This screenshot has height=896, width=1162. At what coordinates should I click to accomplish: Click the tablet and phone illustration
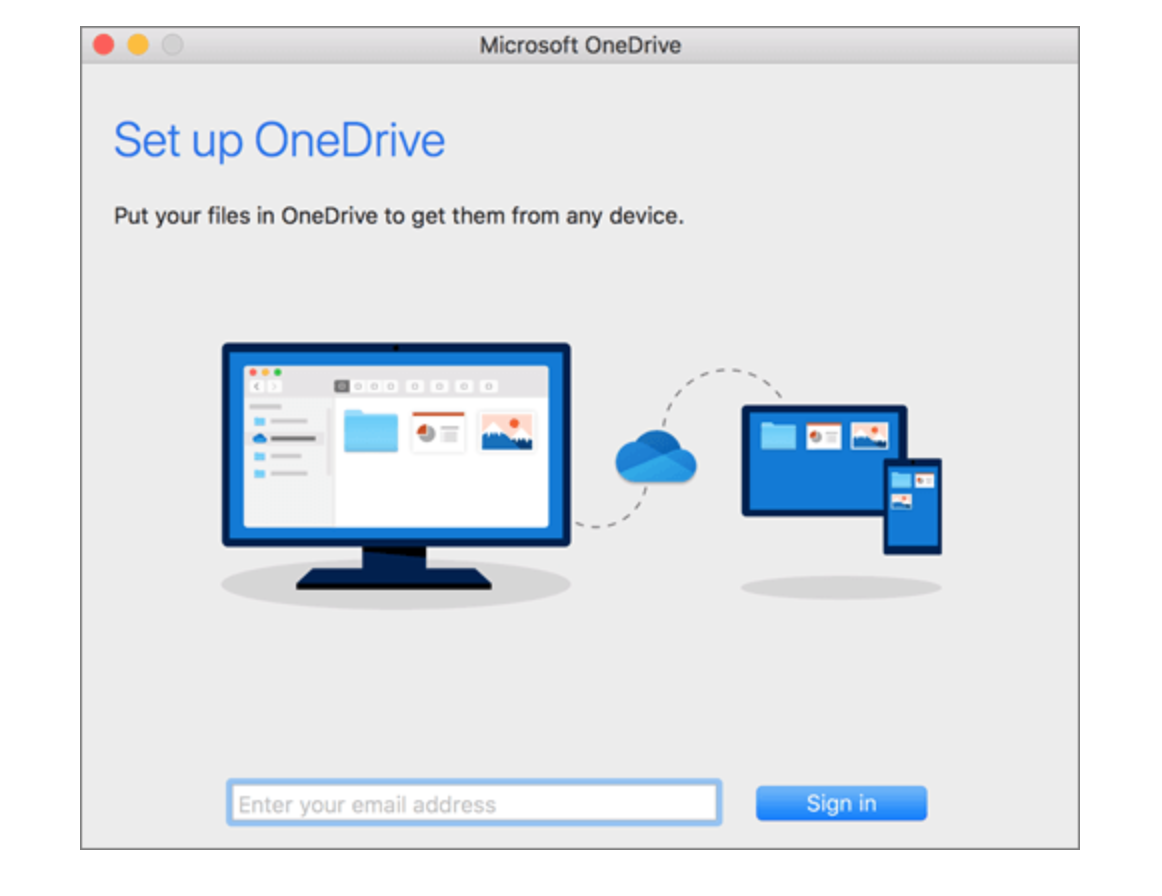pyautogui.click(x=842, y=479)
